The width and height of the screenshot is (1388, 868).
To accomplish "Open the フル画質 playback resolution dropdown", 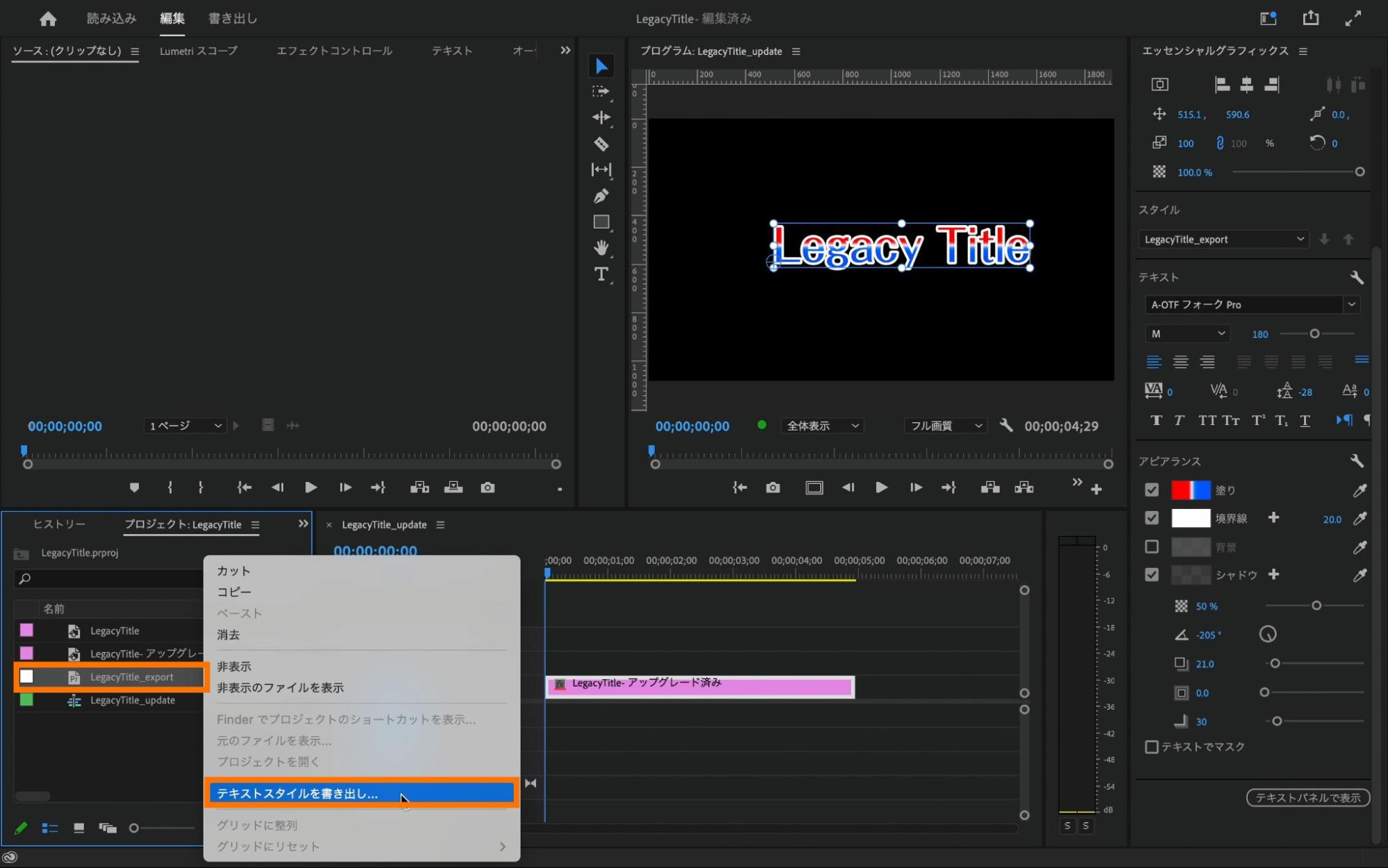I will 946,426.
